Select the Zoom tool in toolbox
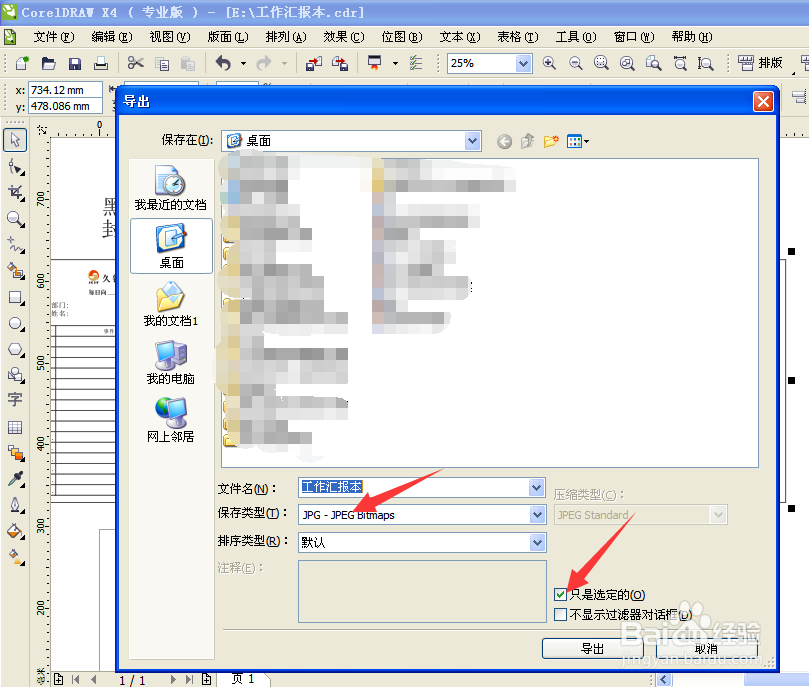 [15, 219]
